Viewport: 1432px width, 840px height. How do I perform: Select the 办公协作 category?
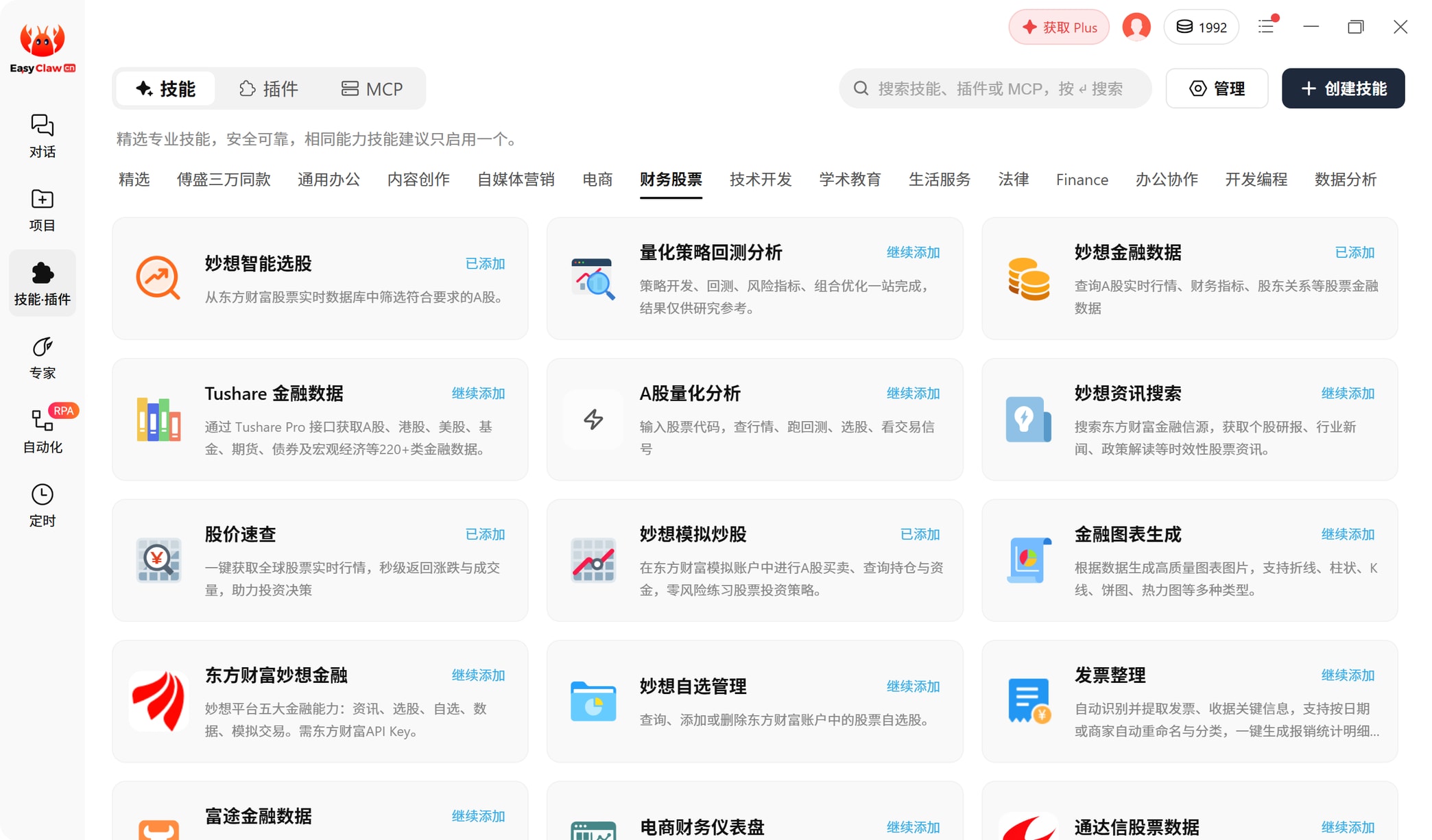click(1167, 180)
